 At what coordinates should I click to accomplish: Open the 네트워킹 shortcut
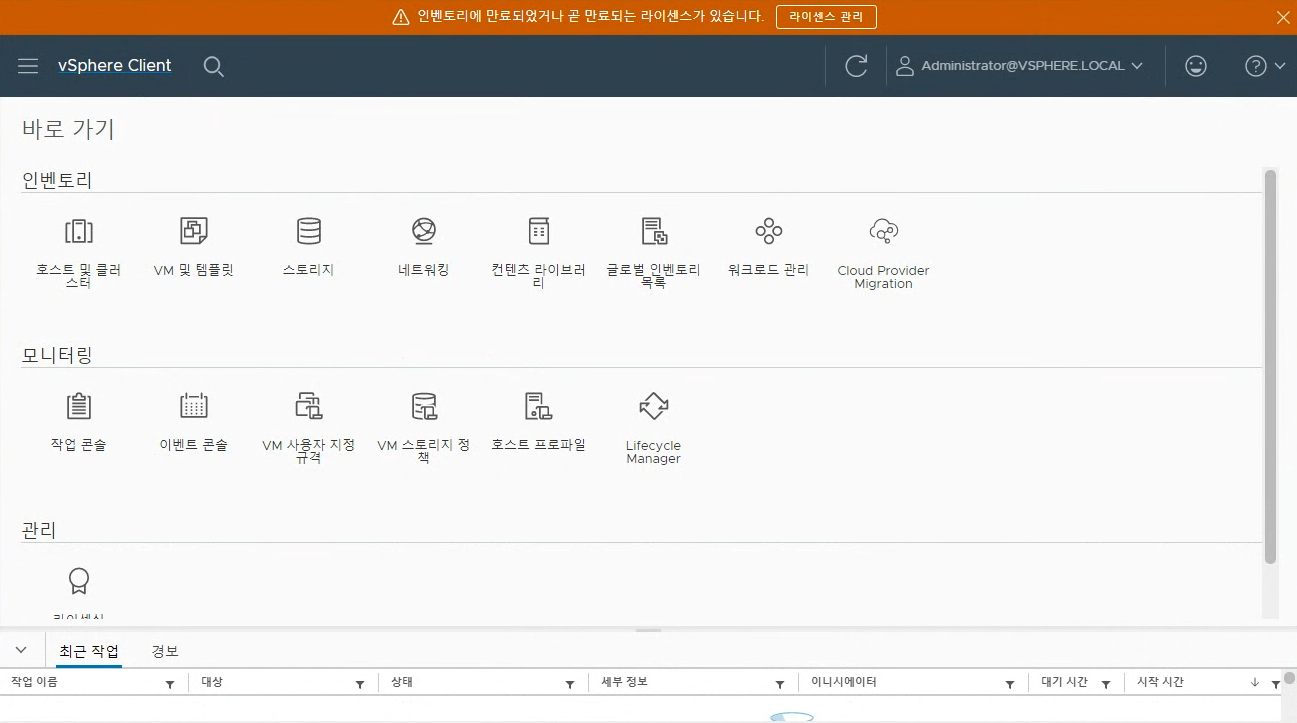[424, 247]
